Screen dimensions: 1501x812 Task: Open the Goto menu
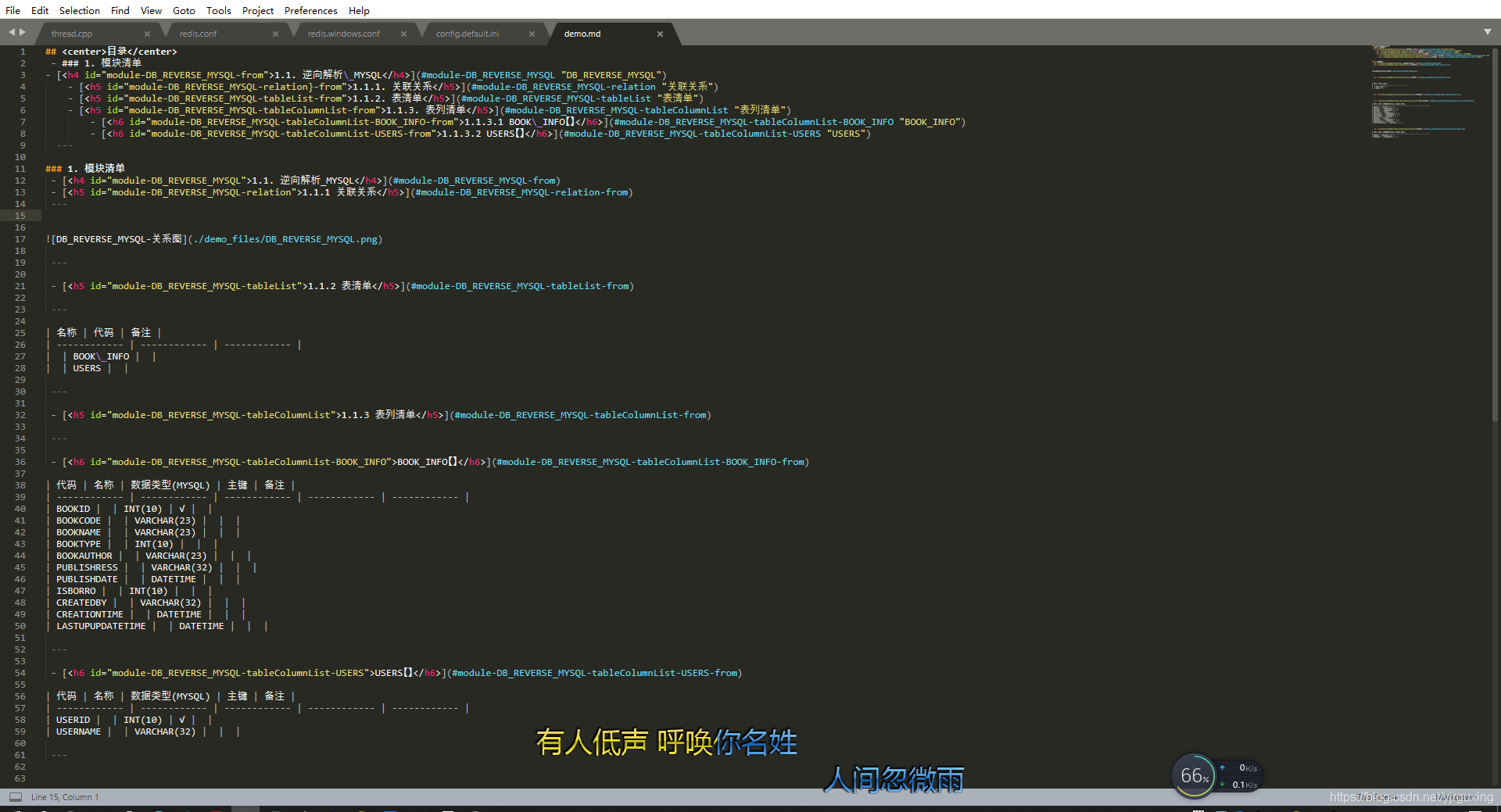pos(184,10)
